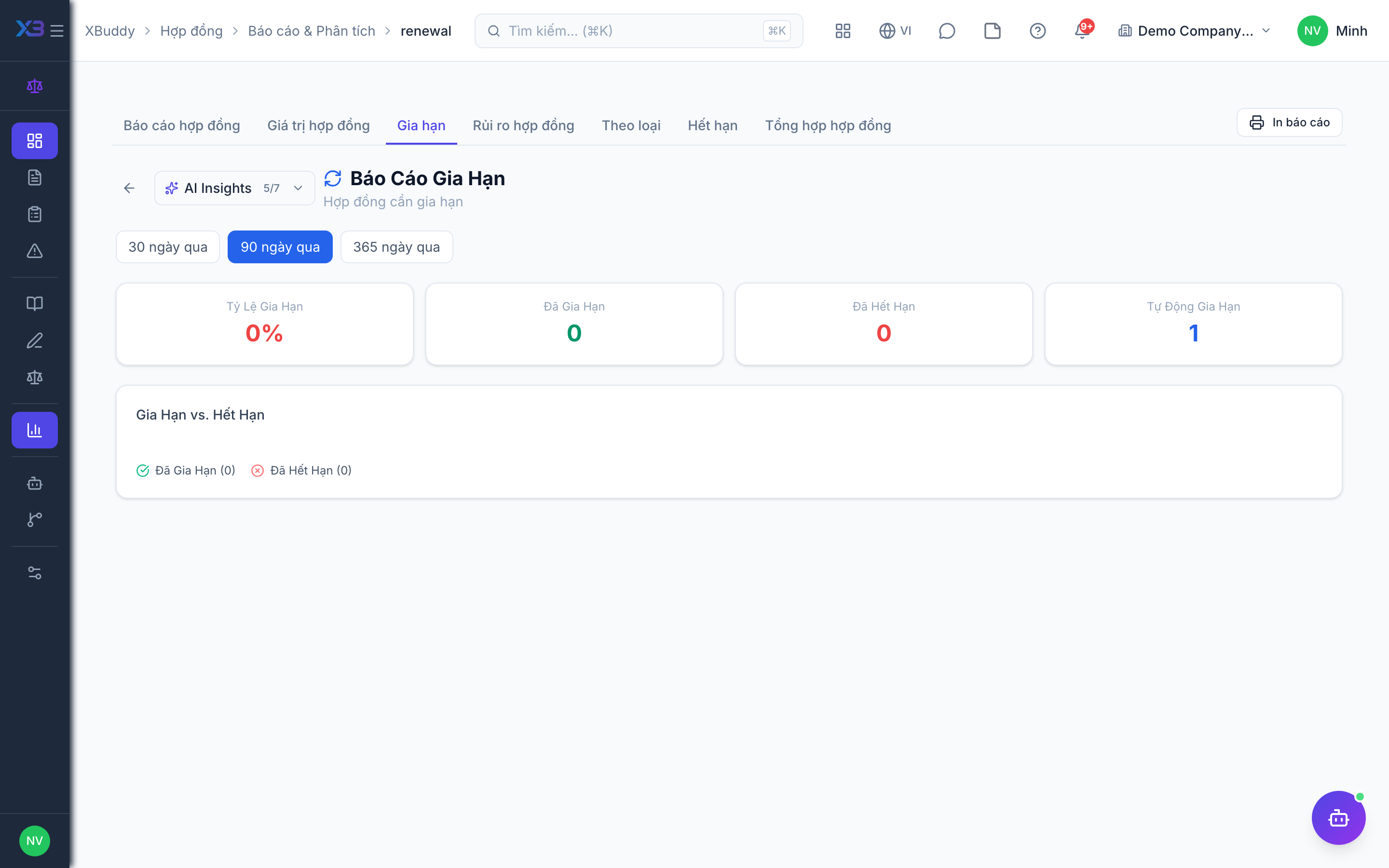Click the In báo cáo print button
The height and width of the screenshot is (868, 1389).
(x=1289, y=122)
